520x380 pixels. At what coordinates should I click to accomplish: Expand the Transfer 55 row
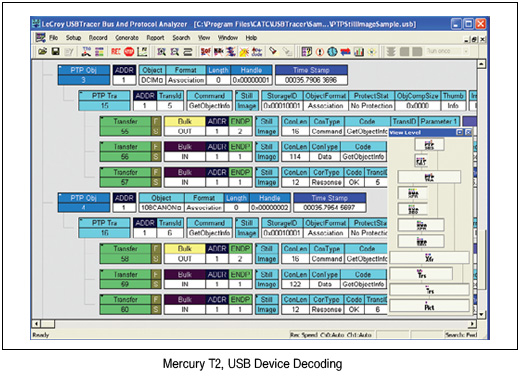coord(102,119)
